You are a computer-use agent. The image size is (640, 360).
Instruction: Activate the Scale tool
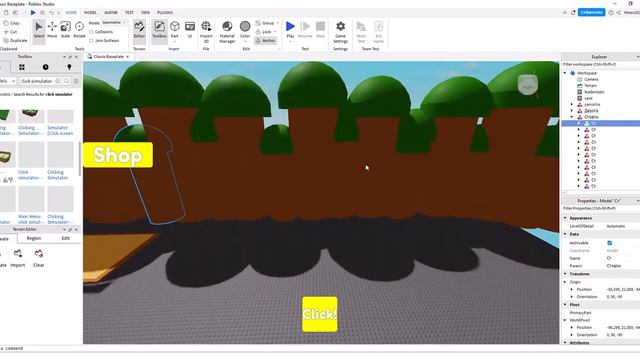click(65, 30)
